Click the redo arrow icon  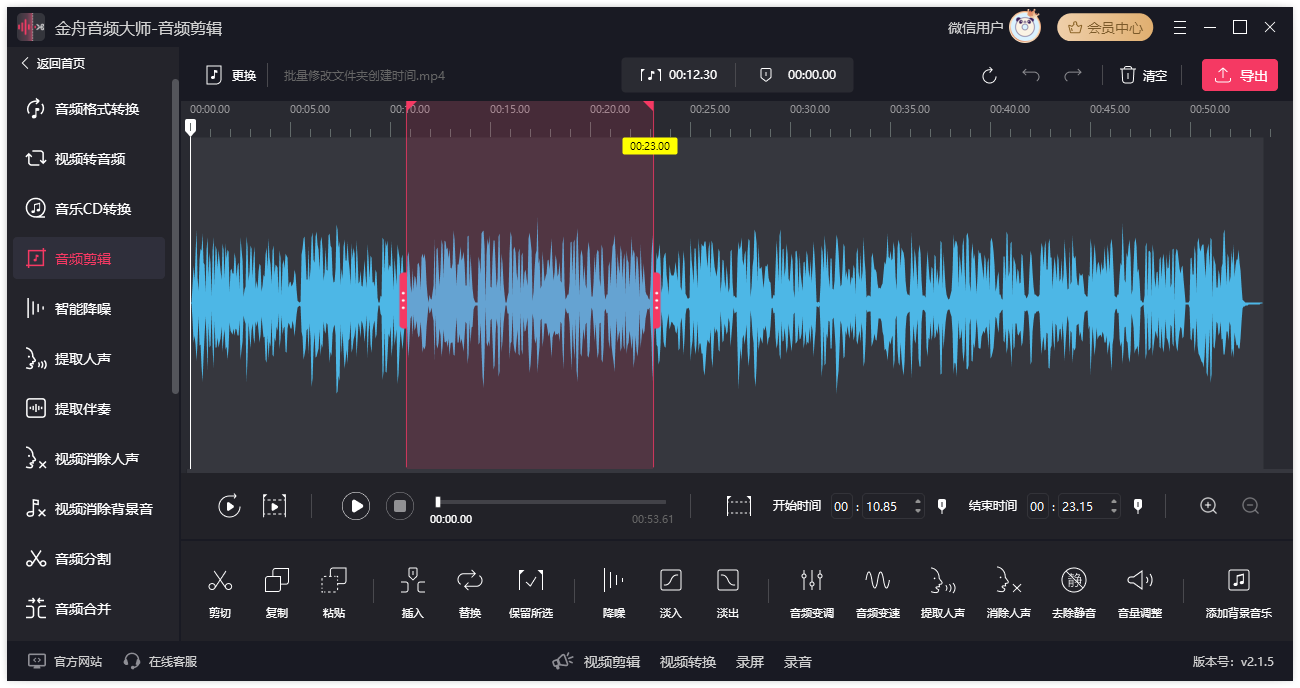click(x=1072, y=75)
